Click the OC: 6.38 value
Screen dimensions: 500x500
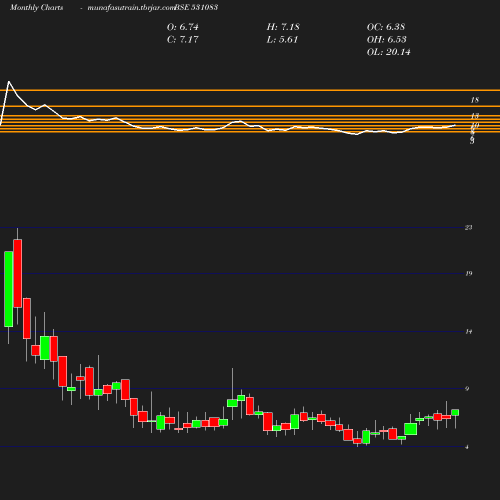pos(386,27)
